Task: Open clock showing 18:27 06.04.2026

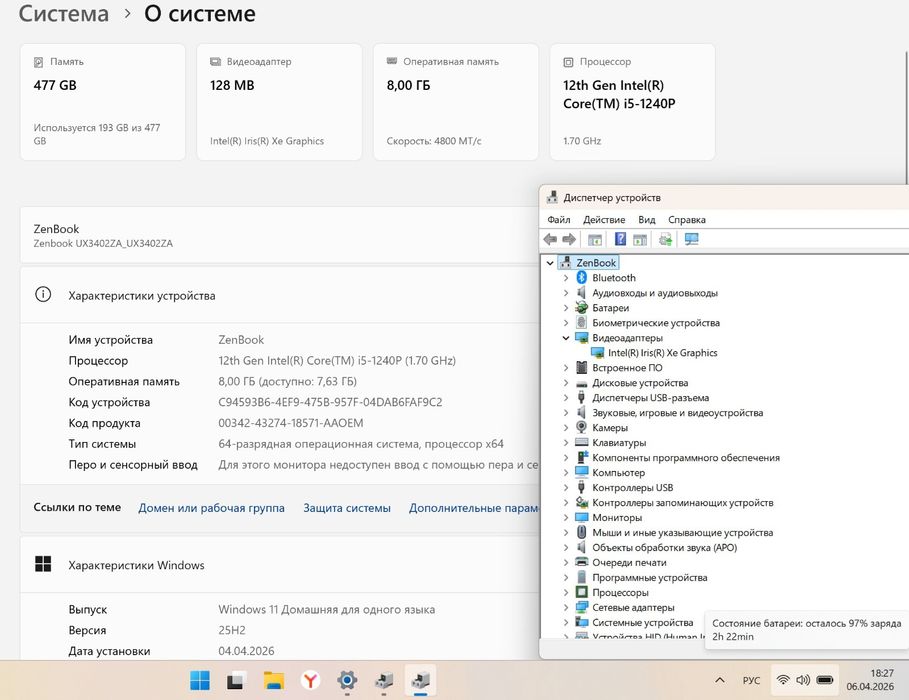Action: point(870,680)
